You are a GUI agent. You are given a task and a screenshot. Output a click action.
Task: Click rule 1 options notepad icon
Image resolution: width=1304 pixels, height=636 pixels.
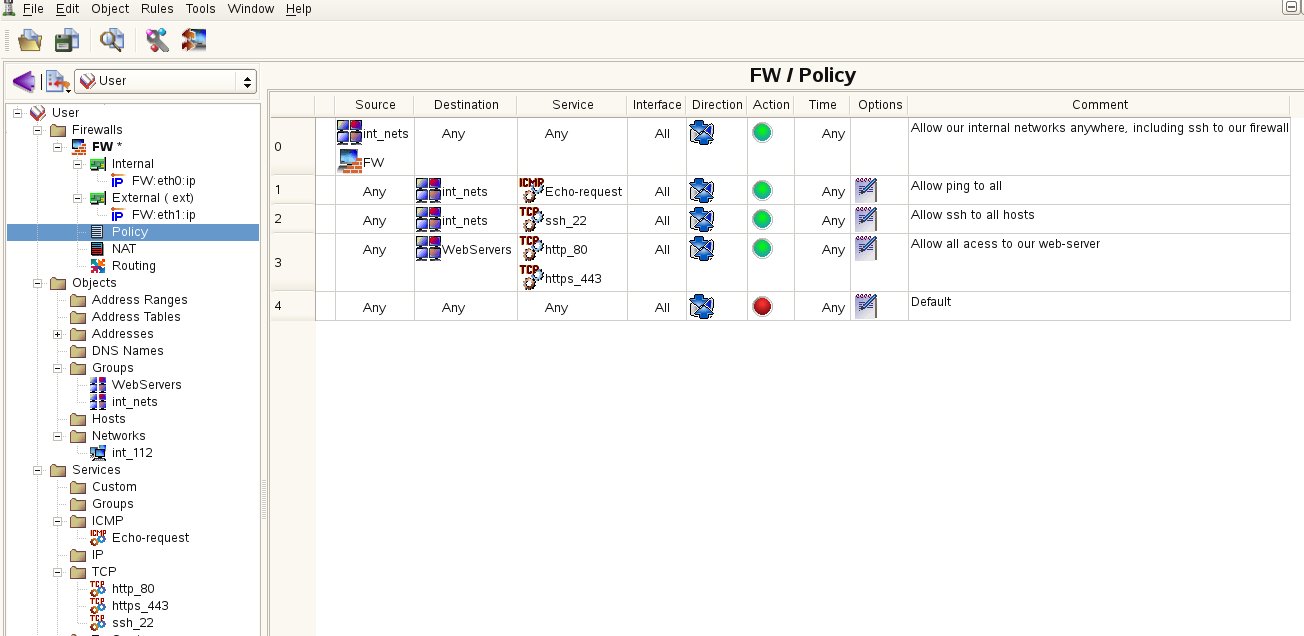(866, 190)
